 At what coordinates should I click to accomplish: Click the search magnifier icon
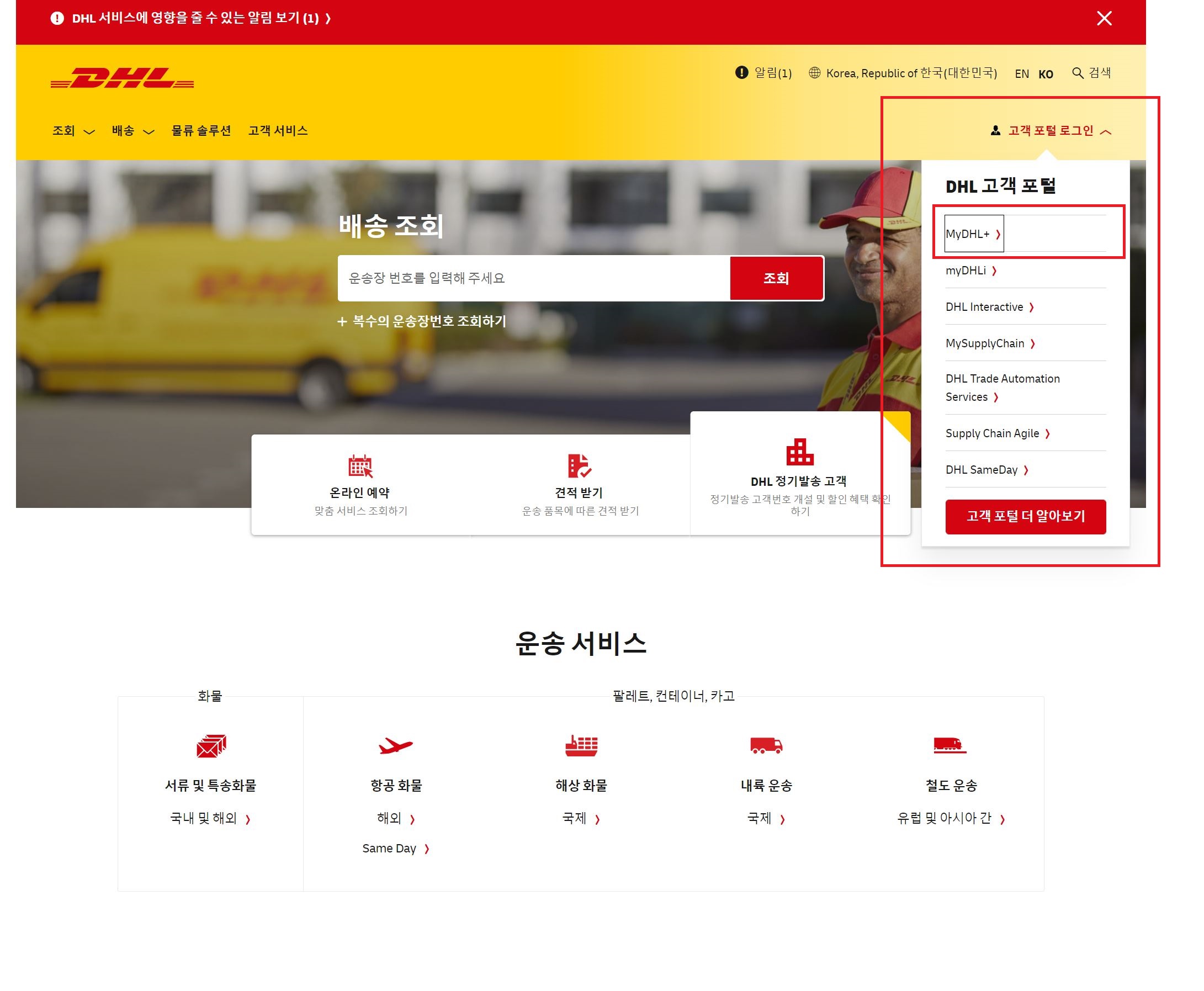(1077, 73)
